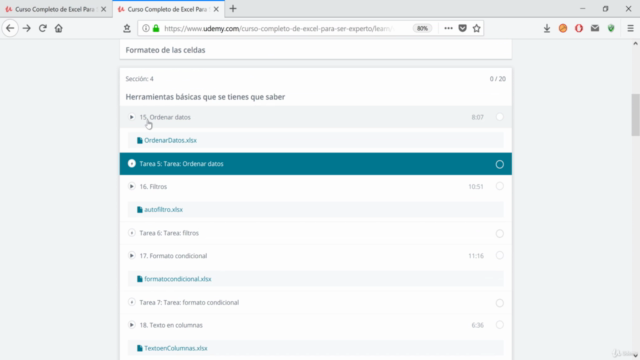Mark Tarea 5 Ordenar datos complete circle
The height and width of the screenshot is (360, 640).
pos(500,164)
